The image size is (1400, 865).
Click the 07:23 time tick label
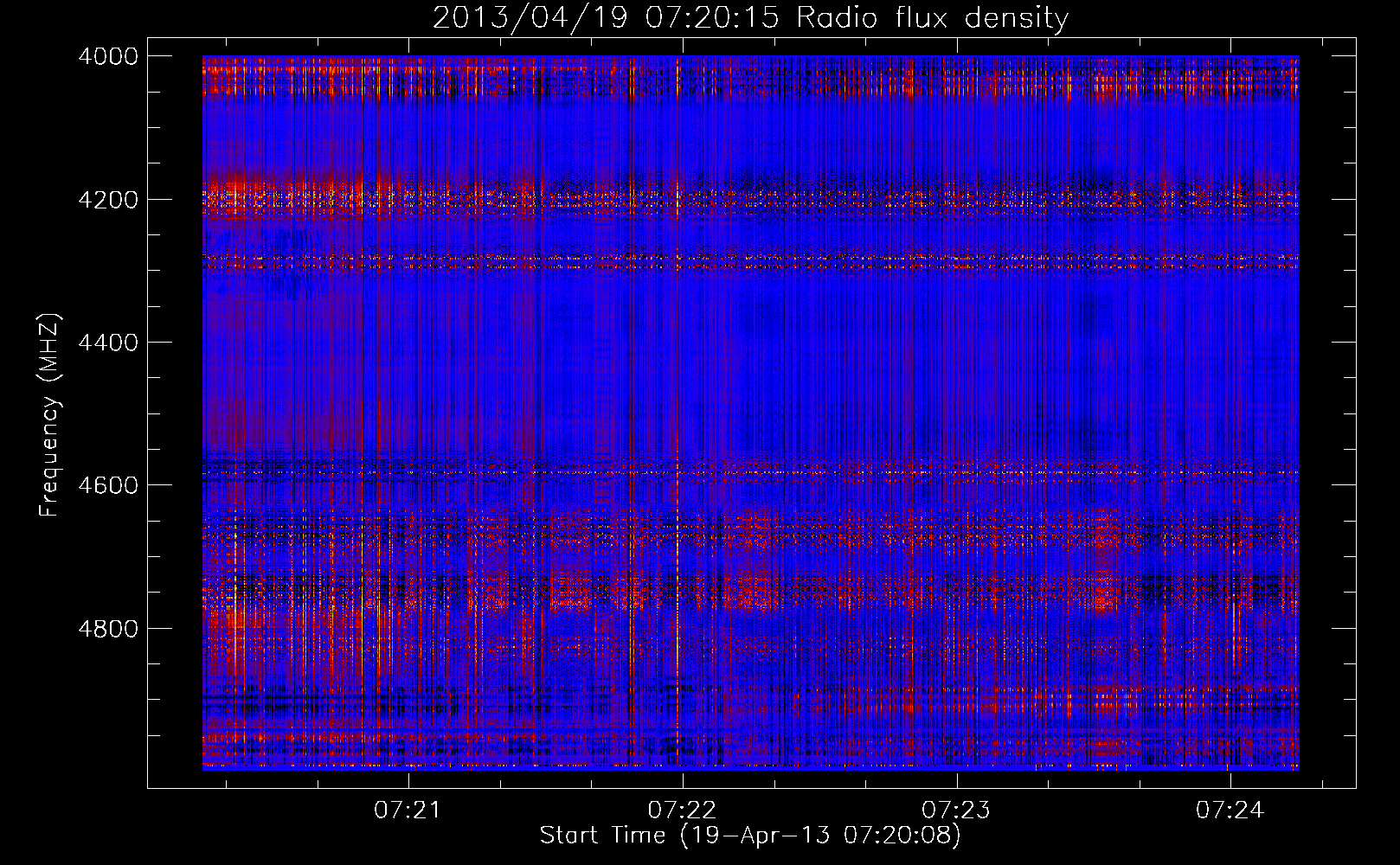956,811
